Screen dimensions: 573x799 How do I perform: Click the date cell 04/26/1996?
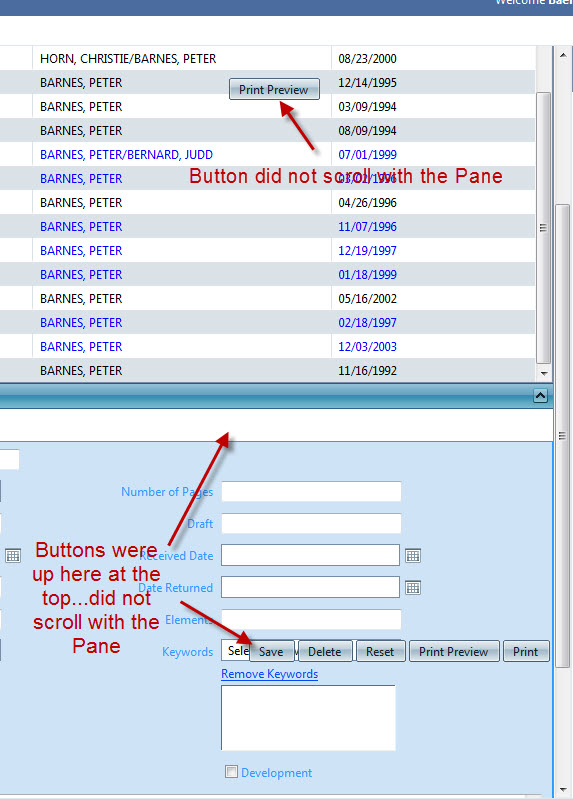(x=368, y=202)
